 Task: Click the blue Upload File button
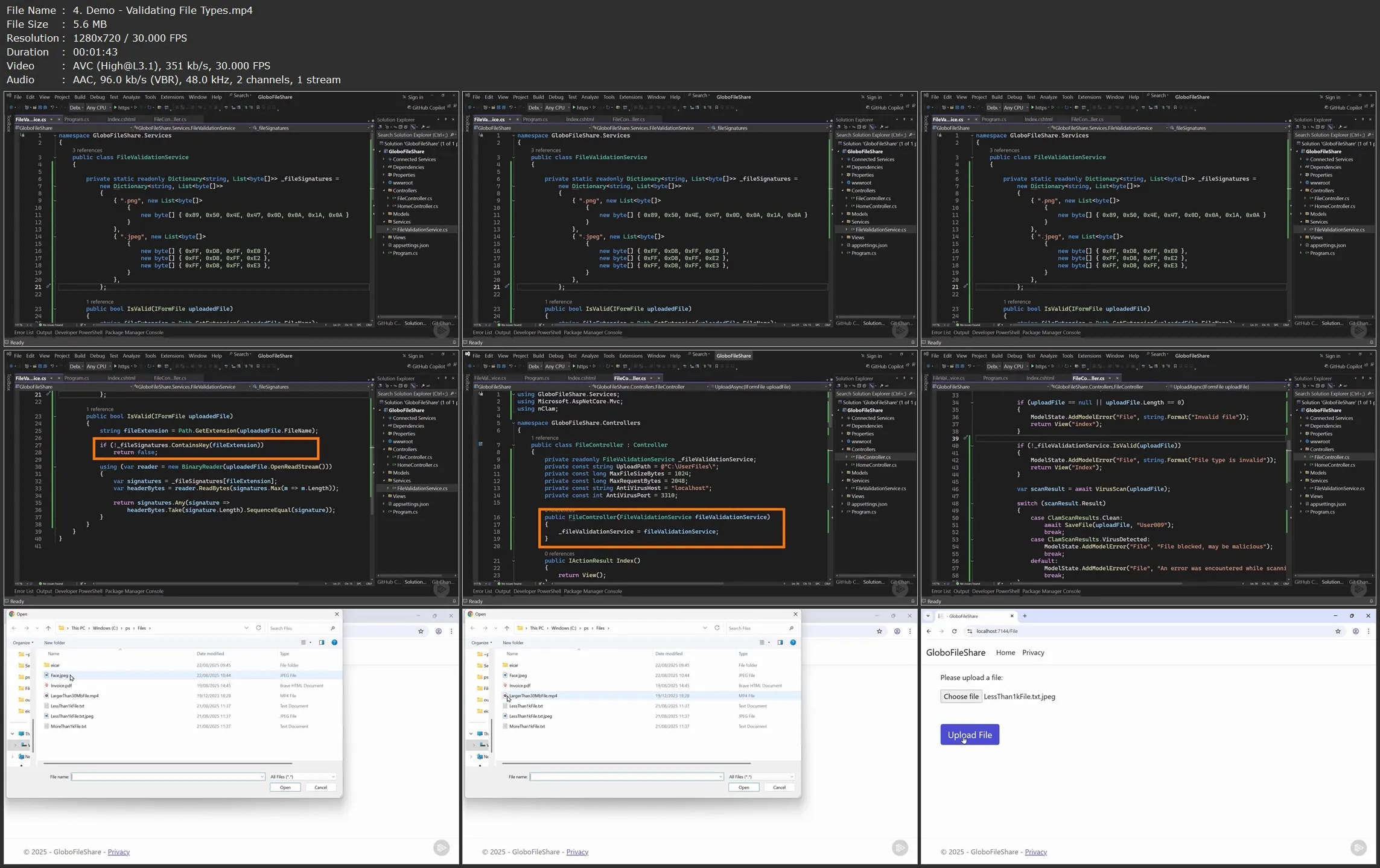(x=969, y=735)
